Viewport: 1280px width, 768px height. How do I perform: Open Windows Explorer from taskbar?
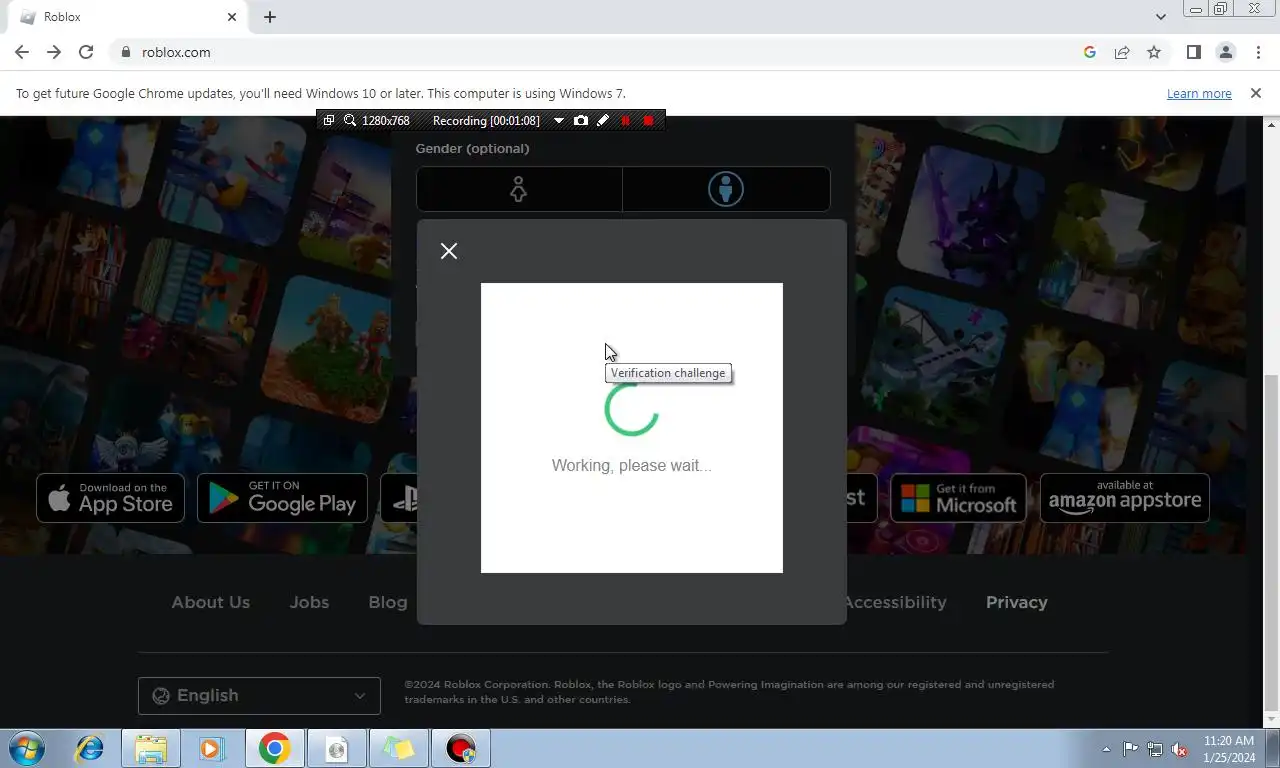click(x=151, y=748)
